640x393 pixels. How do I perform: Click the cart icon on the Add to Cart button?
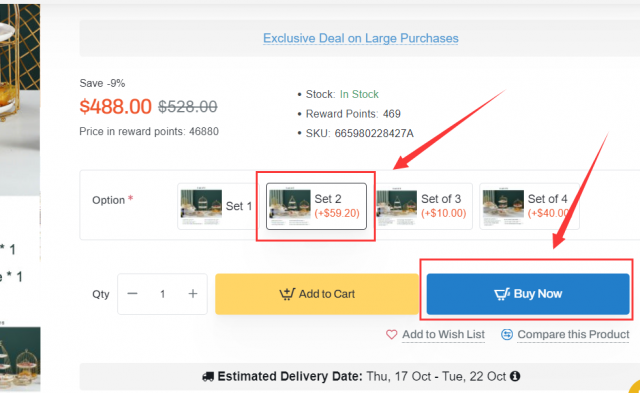287,294
